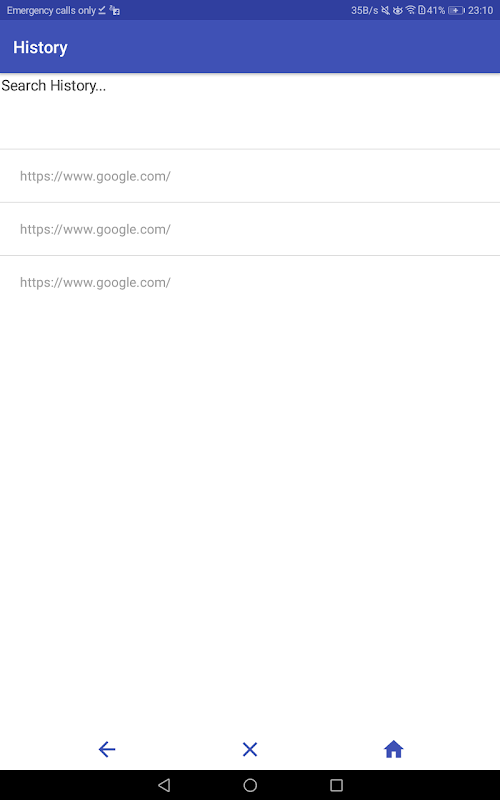Viewport: 500px width, 800px height.
Task: Tap the 23:10 clock in status bar
Action: [480, 10]
